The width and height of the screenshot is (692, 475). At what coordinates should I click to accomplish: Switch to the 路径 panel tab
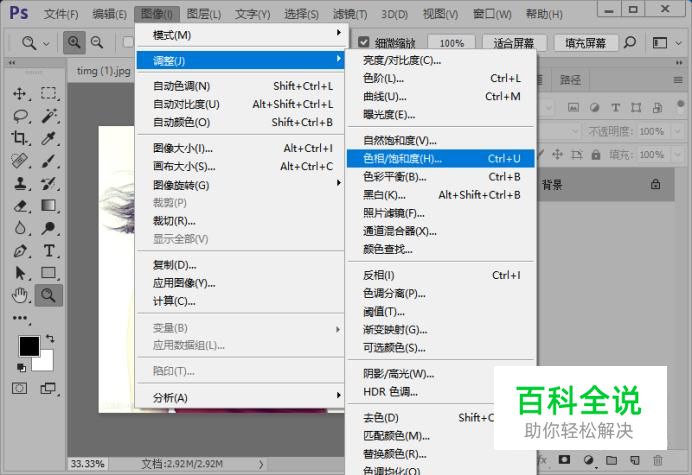pos(570,80)
